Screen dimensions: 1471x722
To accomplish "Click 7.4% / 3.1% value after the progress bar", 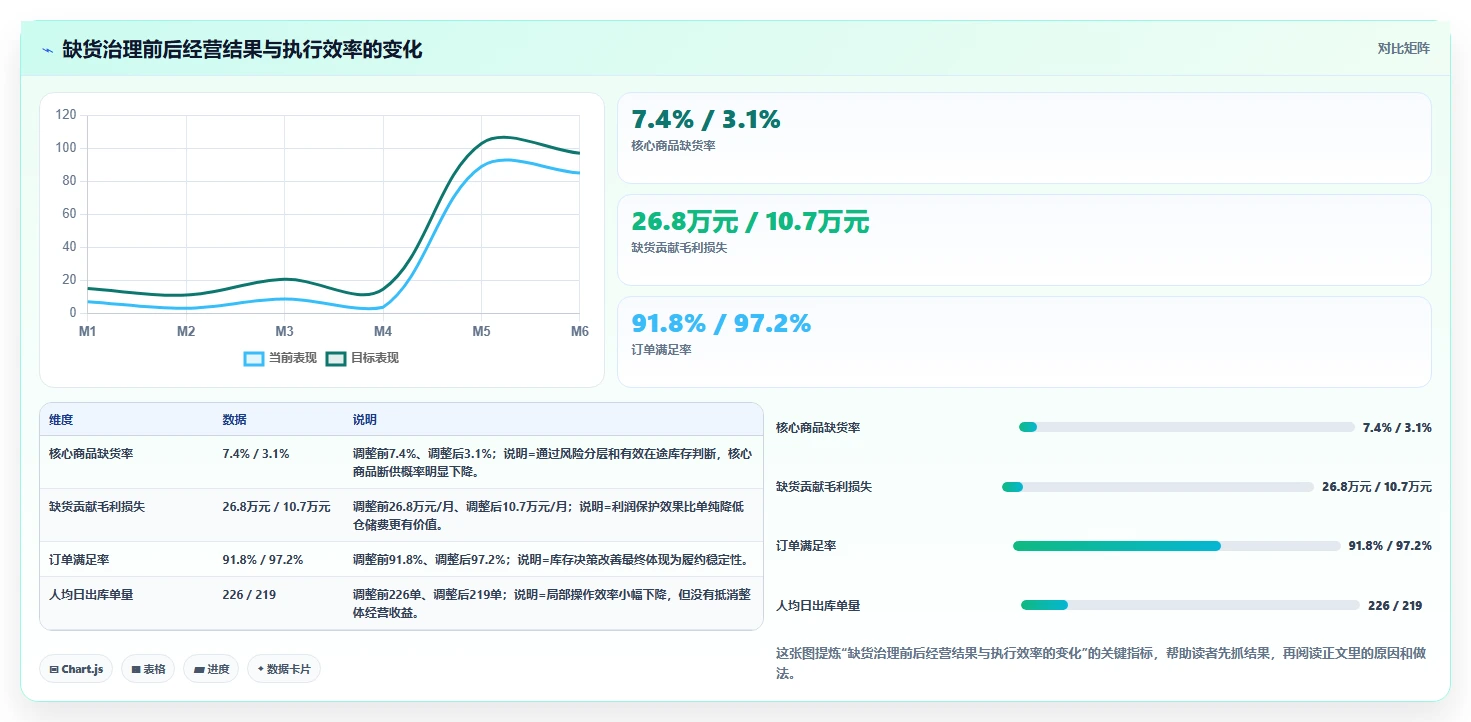I will click(1397, 427).
